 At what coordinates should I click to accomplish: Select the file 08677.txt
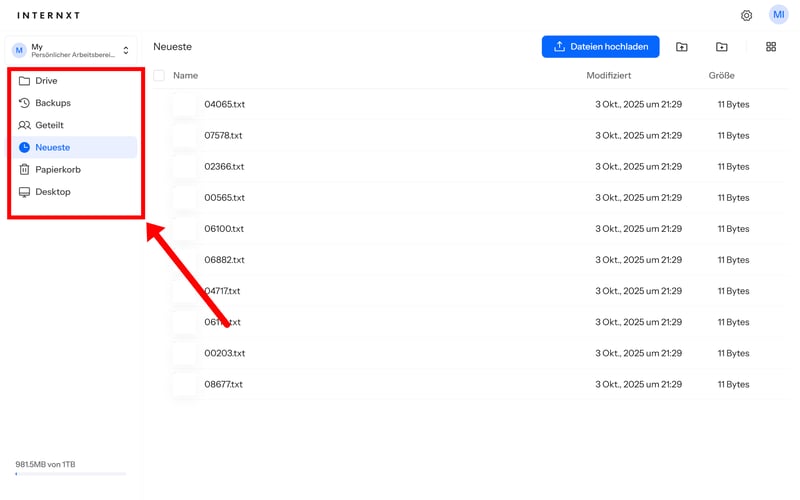click(224, 384)
